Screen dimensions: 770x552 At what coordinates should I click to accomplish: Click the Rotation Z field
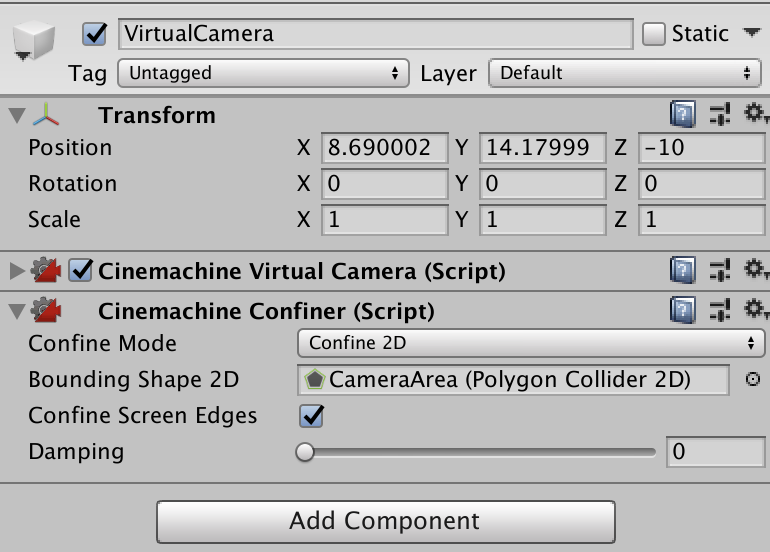(702, 184)
